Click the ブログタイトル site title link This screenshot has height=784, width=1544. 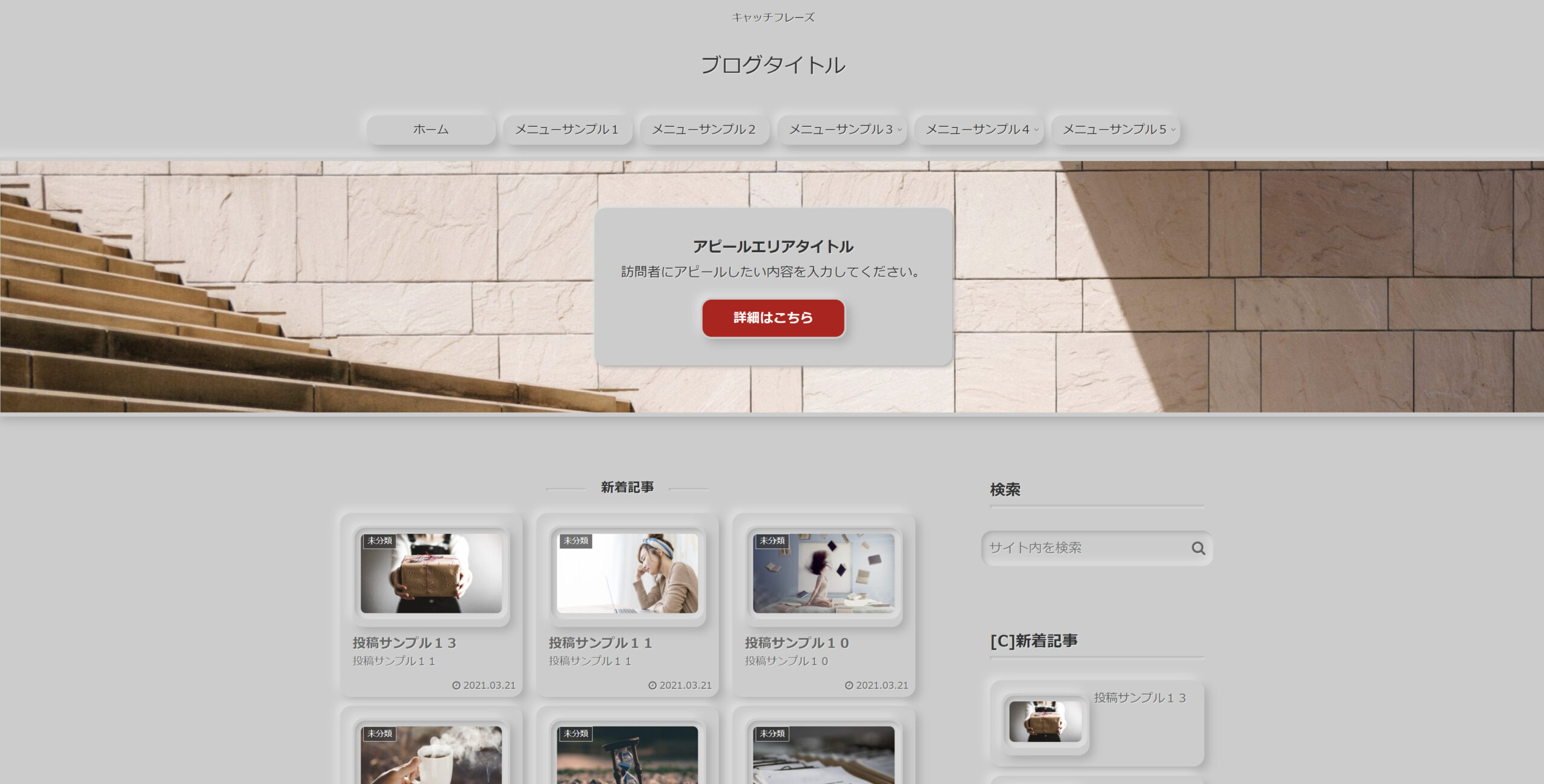coord(773,65)
